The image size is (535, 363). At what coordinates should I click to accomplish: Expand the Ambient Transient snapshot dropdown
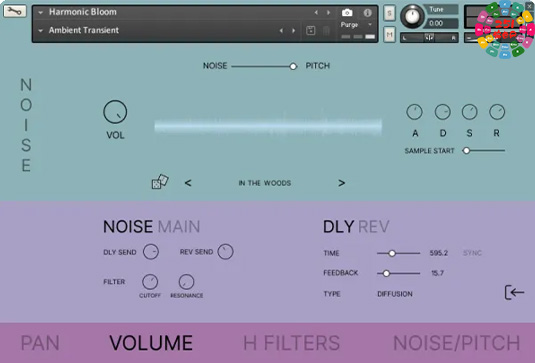pos(41,30)
